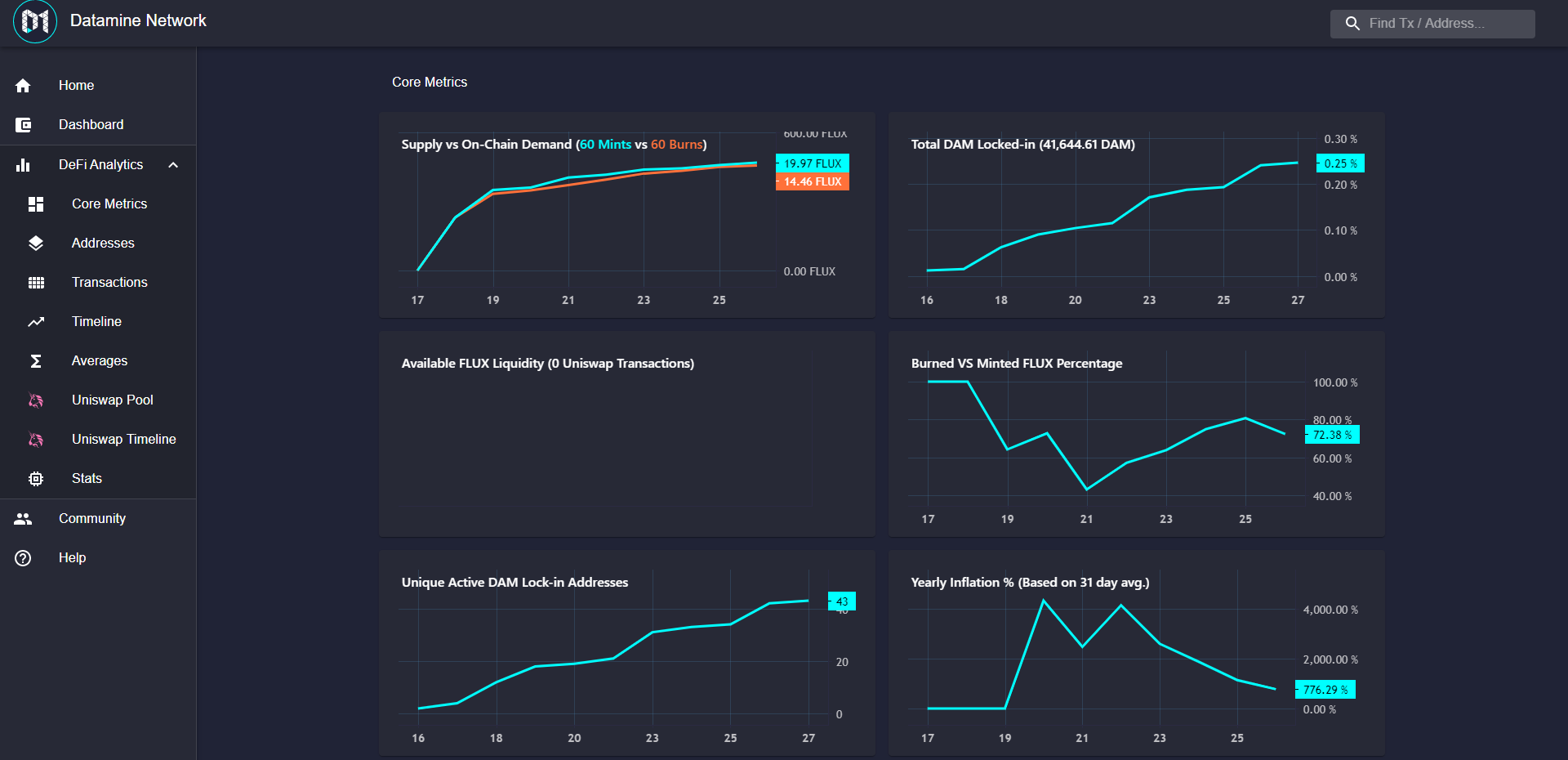Click the Burned VS Minted FLUX Percentage title
1568x760 pixels.
1017,364
